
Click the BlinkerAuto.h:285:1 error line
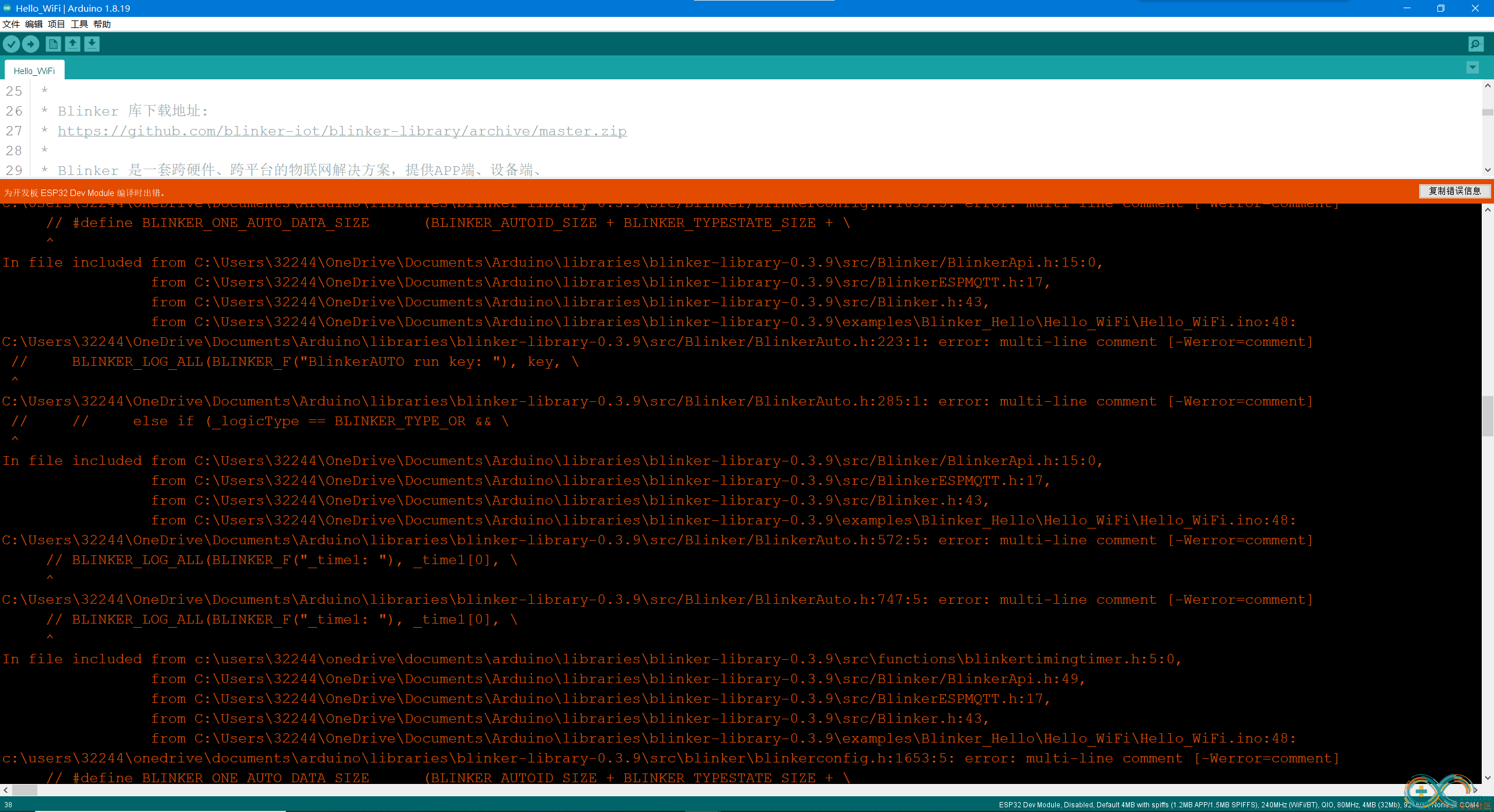click(x=657, y=401)
